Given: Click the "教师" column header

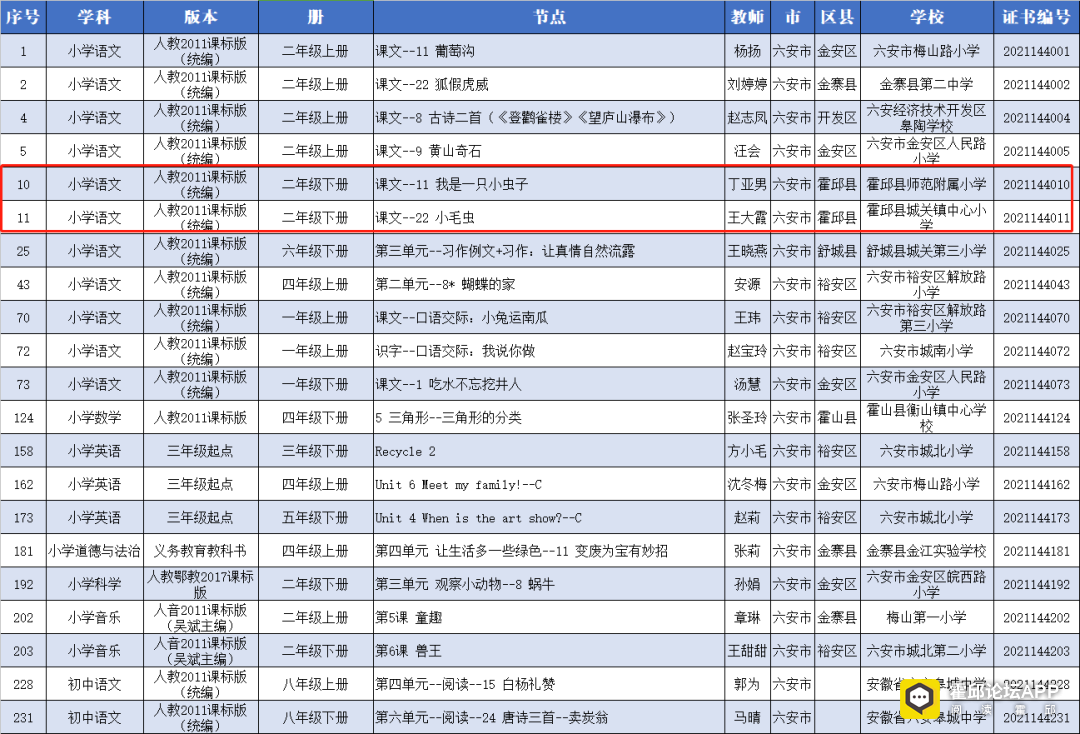Looking at the screenshot, I should [747, 17].
